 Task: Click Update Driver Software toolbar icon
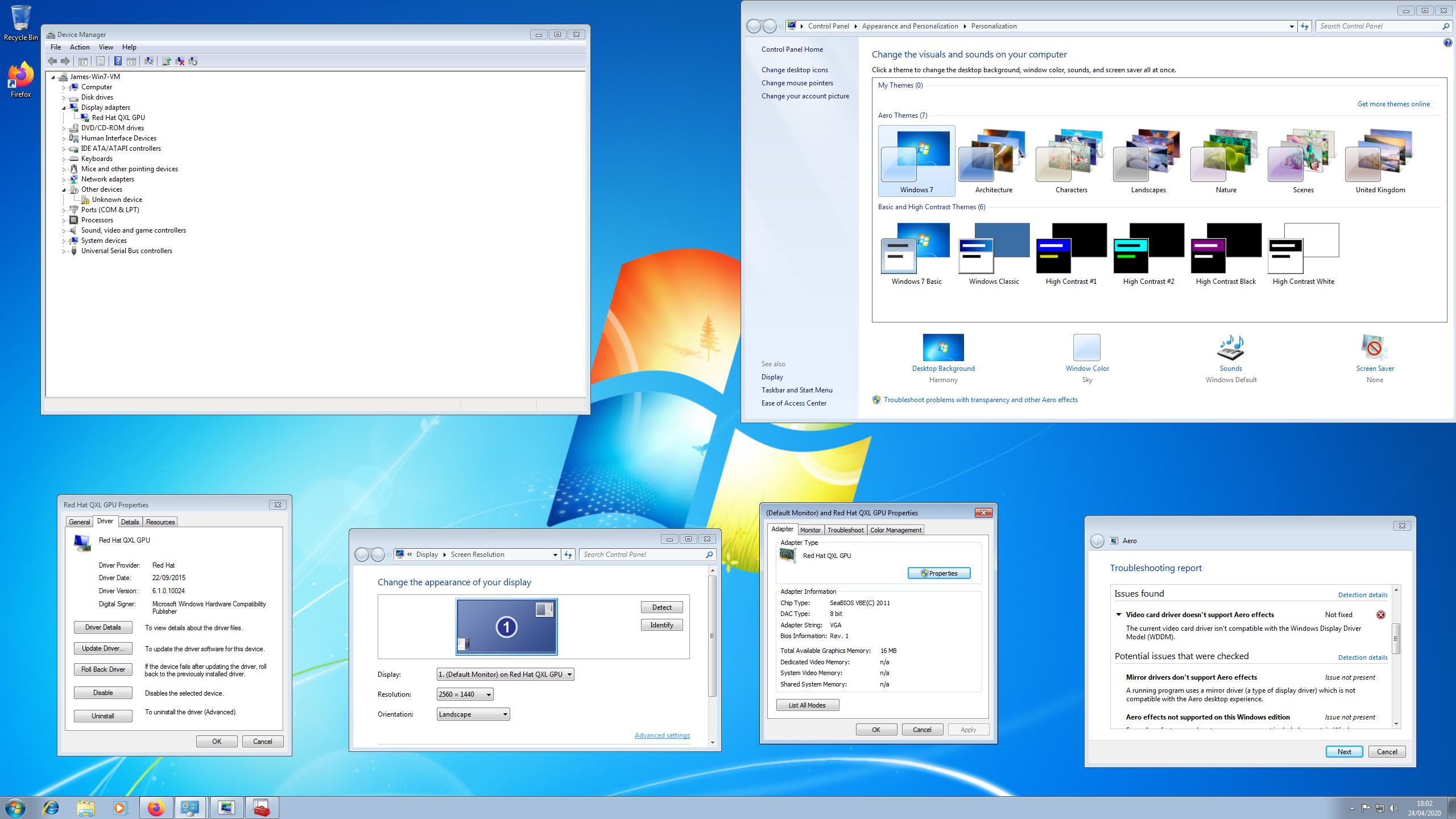167,61
